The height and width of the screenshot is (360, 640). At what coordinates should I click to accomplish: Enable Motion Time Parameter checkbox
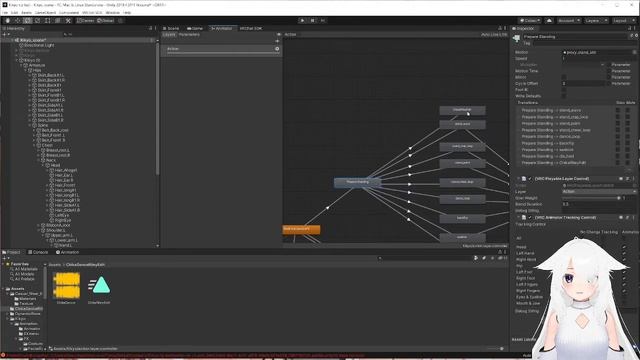pyautogui.click(x=609, y=71)
